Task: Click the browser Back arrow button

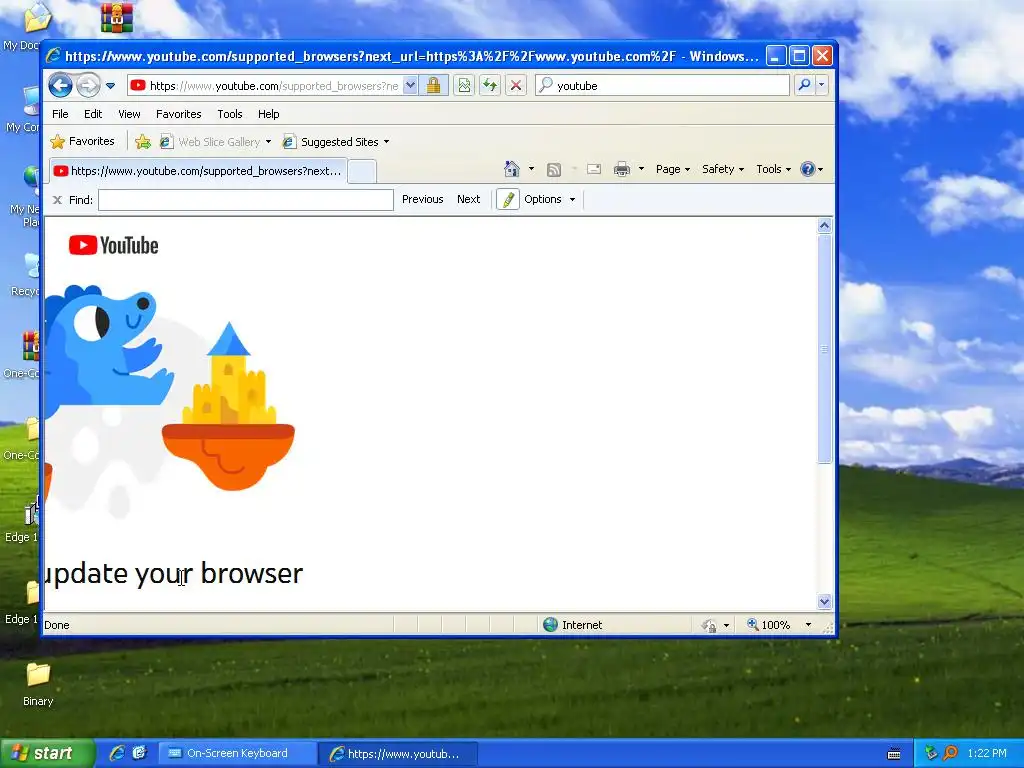Action: [60, 86]
